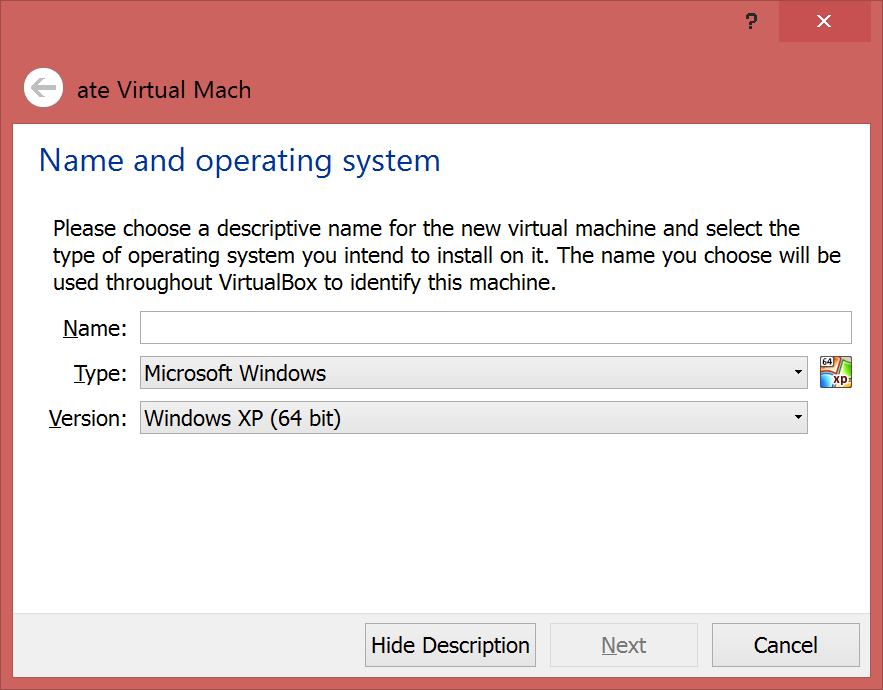The width and height of the screenshot is (883, 690).
Task: Click the Hide Description button
Action: click(450, 645)
